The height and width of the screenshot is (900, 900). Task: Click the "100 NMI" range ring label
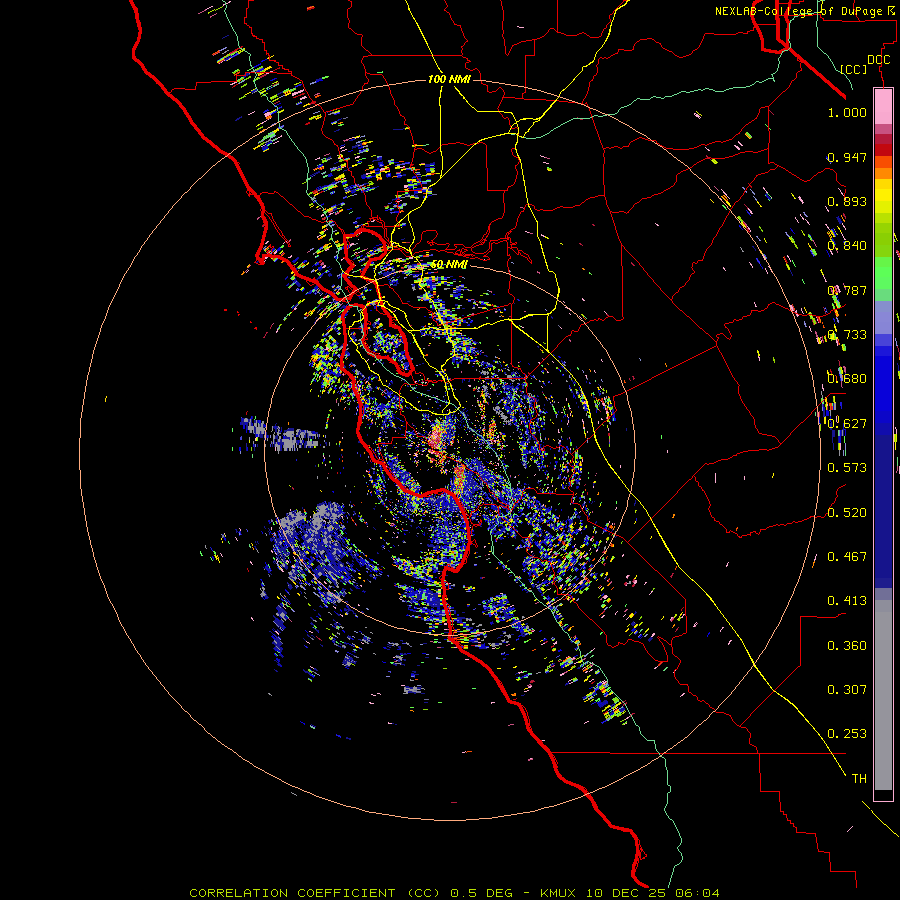point(449,79)
